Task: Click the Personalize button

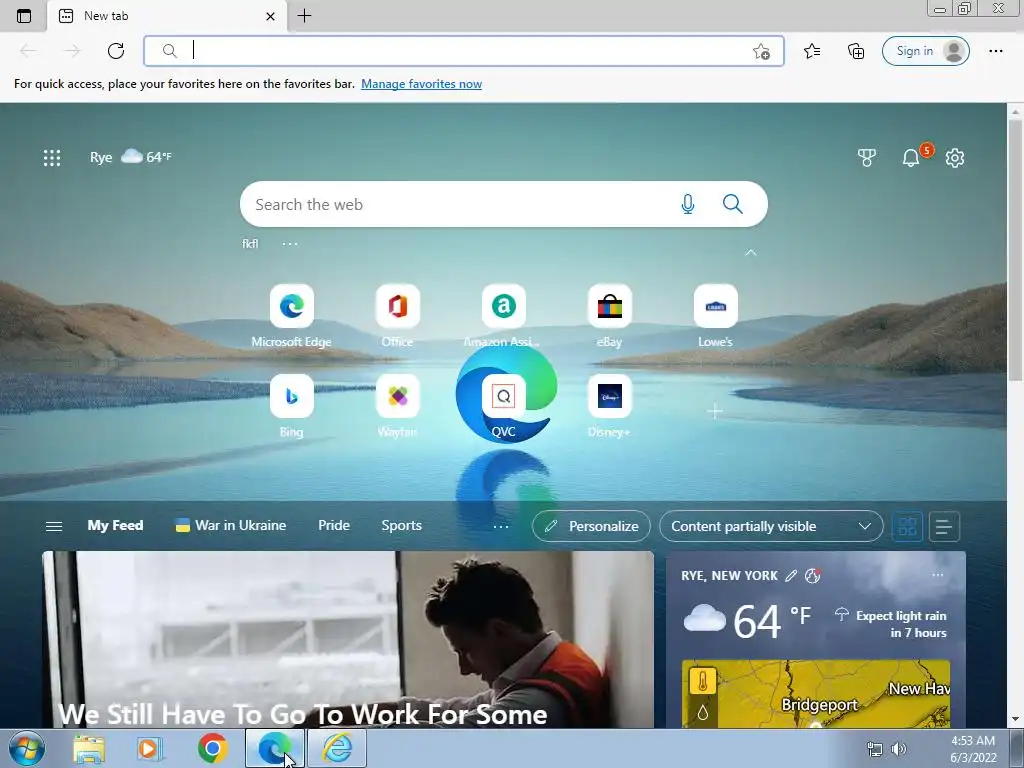Action: pyautogui.click(x=591, y=526)
